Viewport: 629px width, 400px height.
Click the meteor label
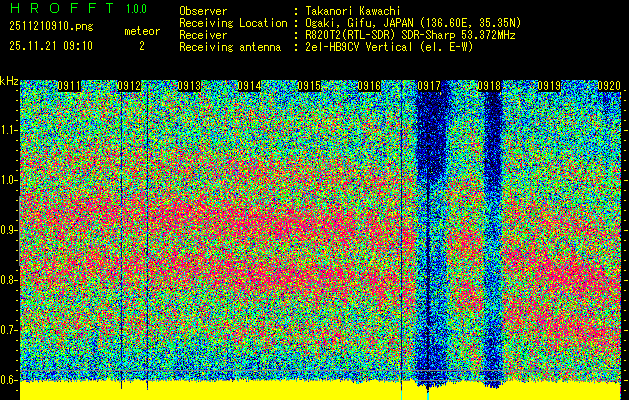[142, 31]
